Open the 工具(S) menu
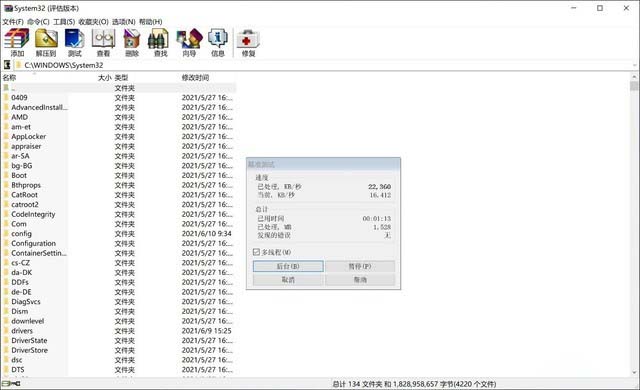The height and width of the screenshot is (390, 640). tap(64, 22)
